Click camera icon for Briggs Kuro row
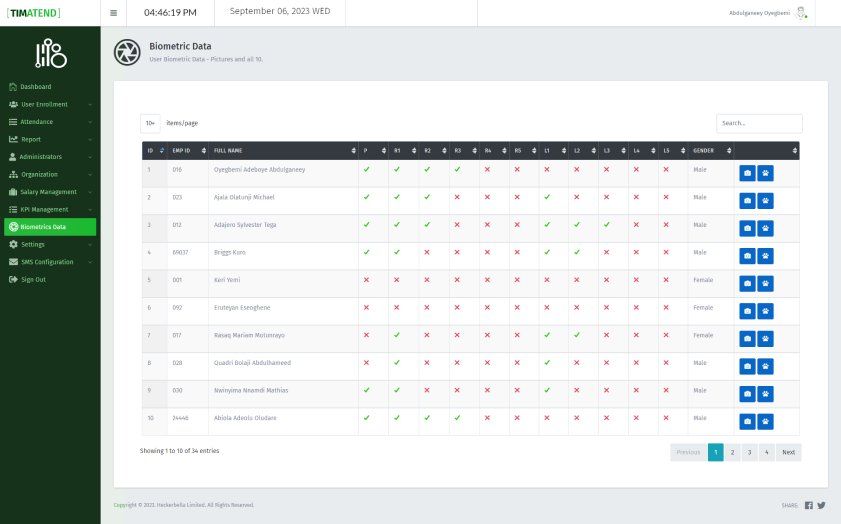Viewport: 841px width, 524px height. [747, 256]
